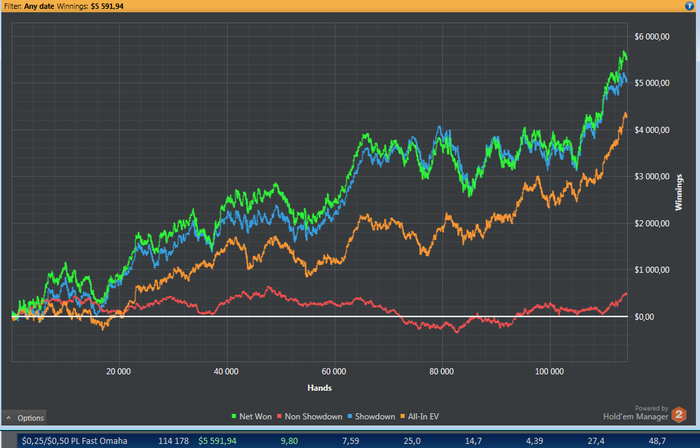Click the 114 178 hands cell
The height and width of the screenshot is (448, 700).
(x=173, y=441)
